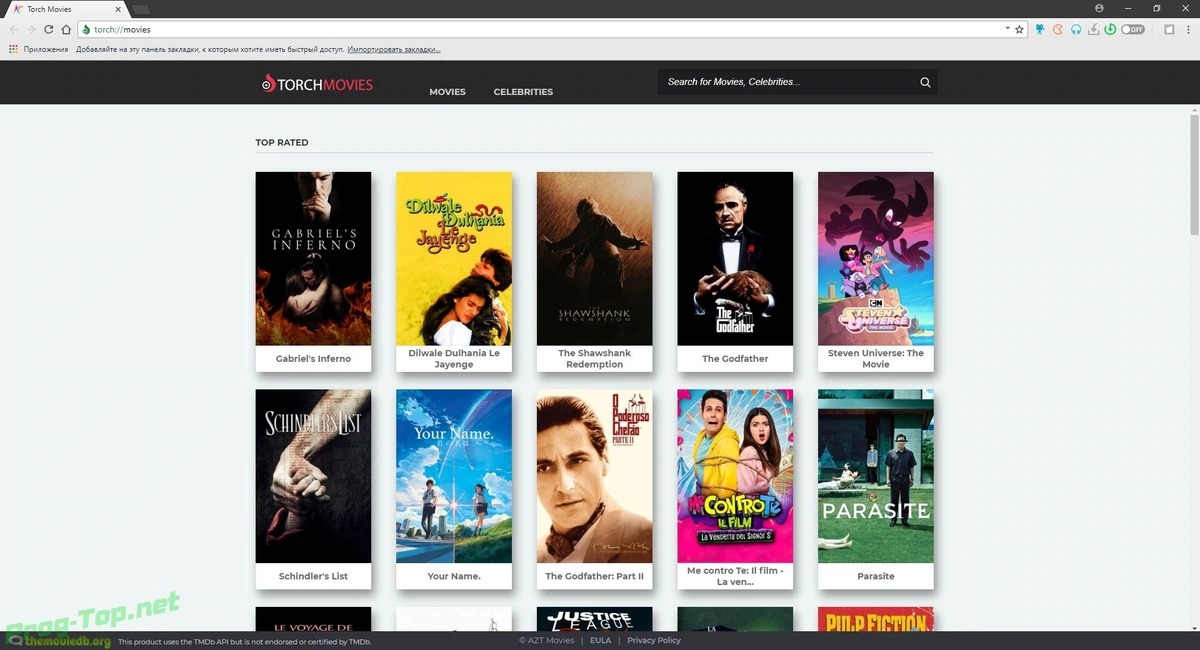Viewport: 1200px width, 650px height.
Task: Open the Justice League poster
Action: 594,619
